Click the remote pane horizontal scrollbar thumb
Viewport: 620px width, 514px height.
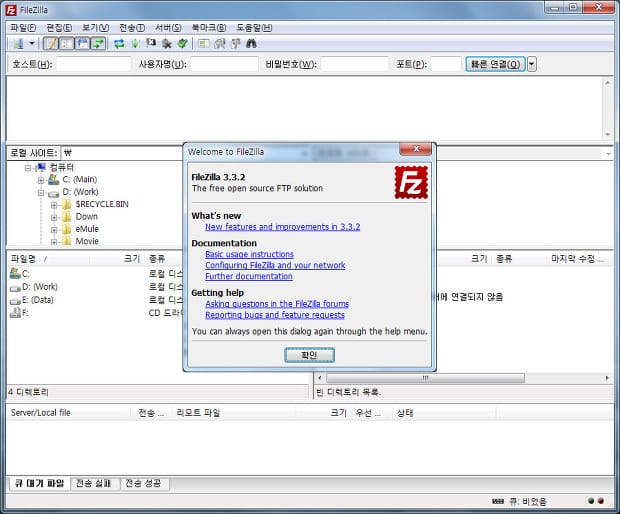(425, 378)
